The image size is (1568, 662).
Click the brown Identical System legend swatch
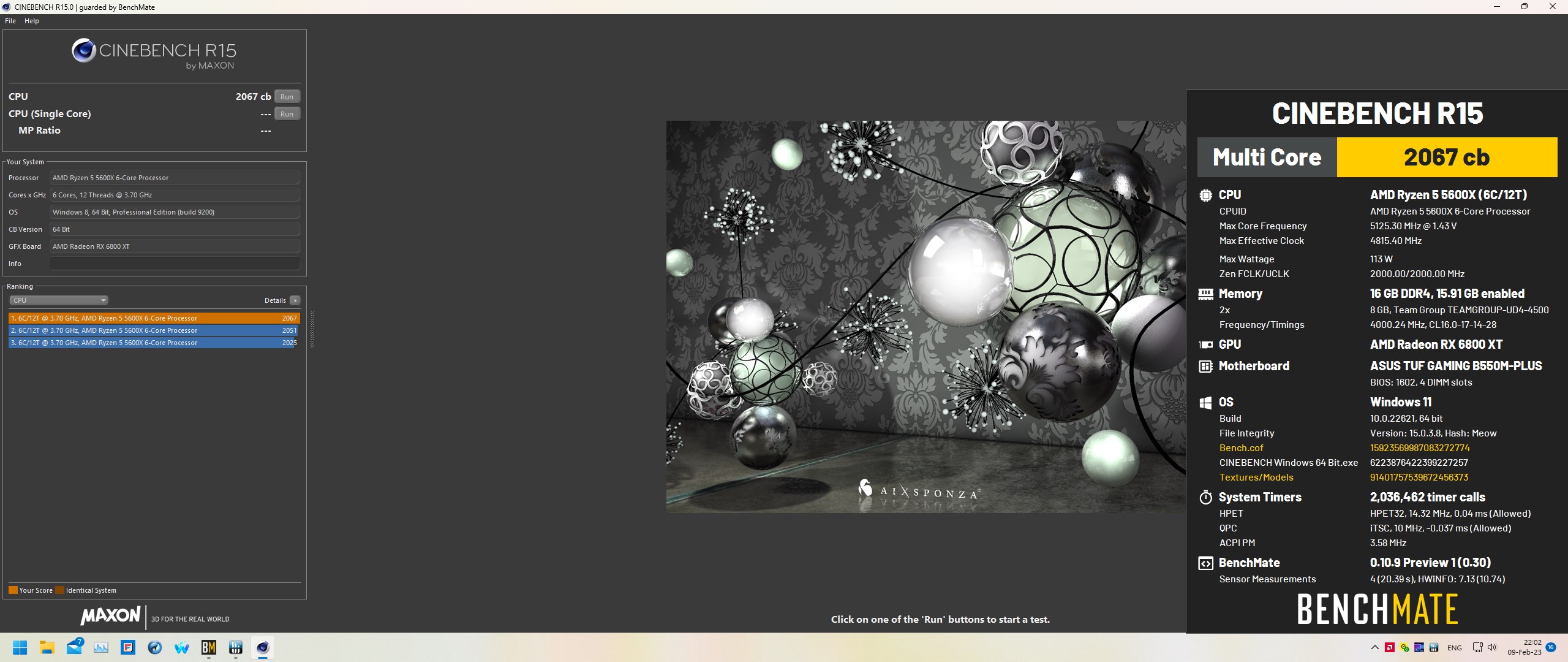pyautogui.click(x=59, y=590)
